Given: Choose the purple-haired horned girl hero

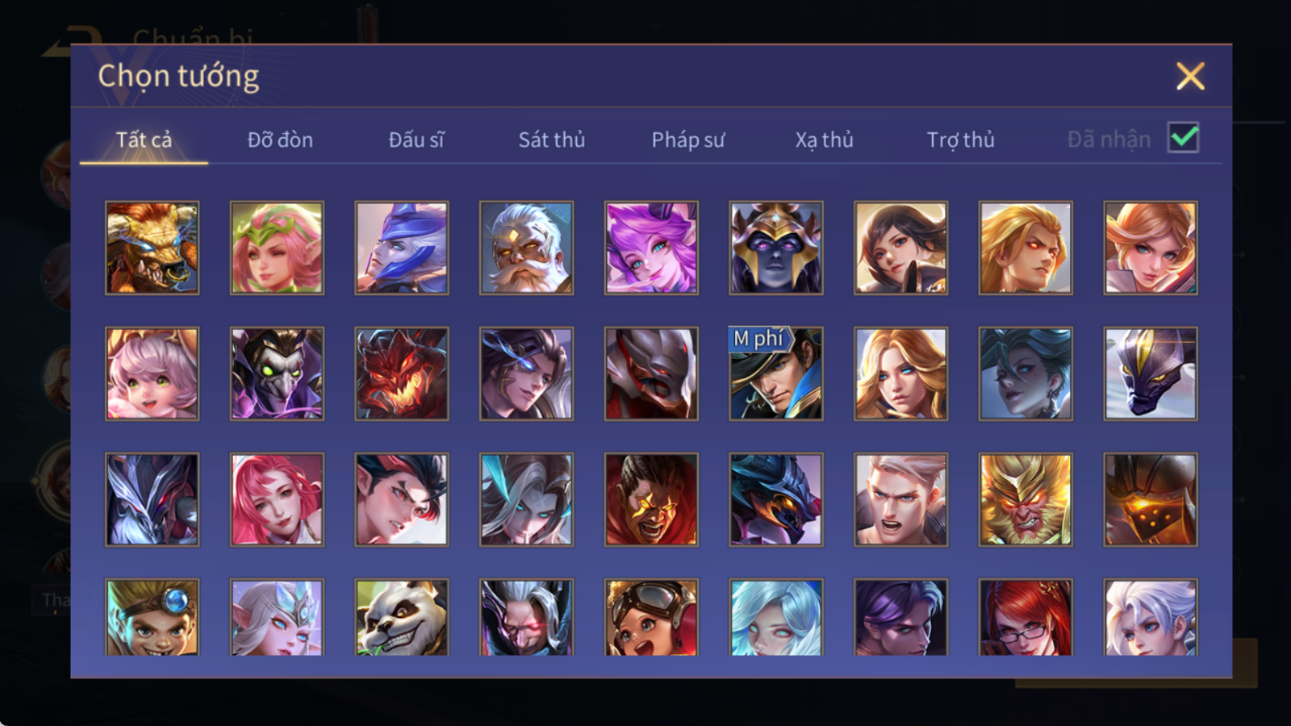Looking at the screenshot, I should [x=651, y=248].
